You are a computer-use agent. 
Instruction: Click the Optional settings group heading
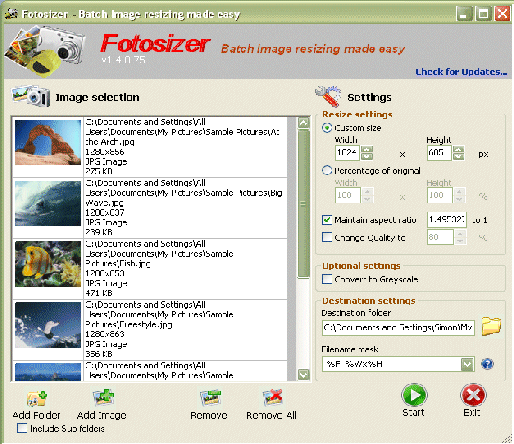[361, 266]
